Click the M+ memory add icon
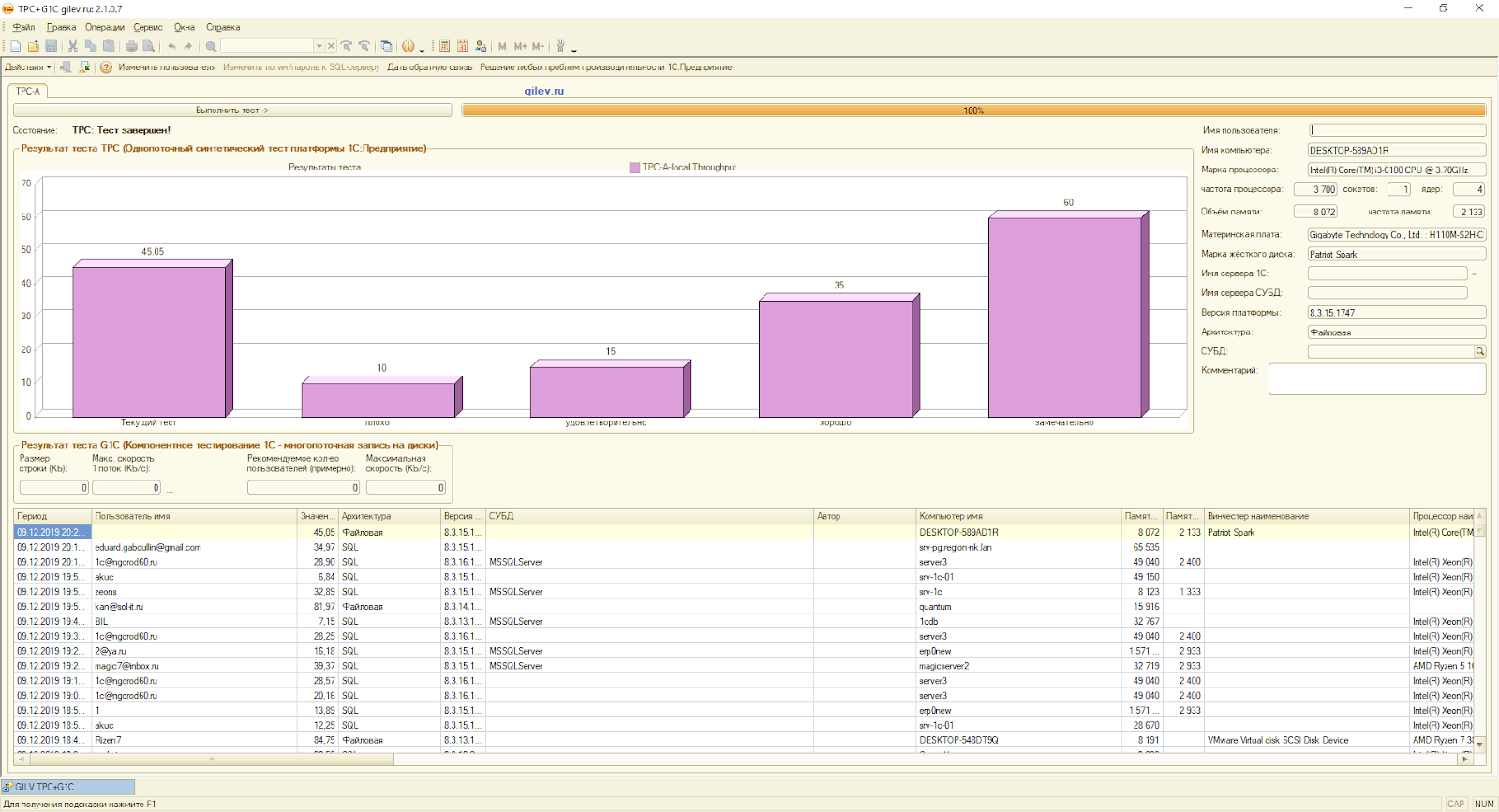Image resolution: width=1499 pixels, height=812 pixels. [520, 46]
